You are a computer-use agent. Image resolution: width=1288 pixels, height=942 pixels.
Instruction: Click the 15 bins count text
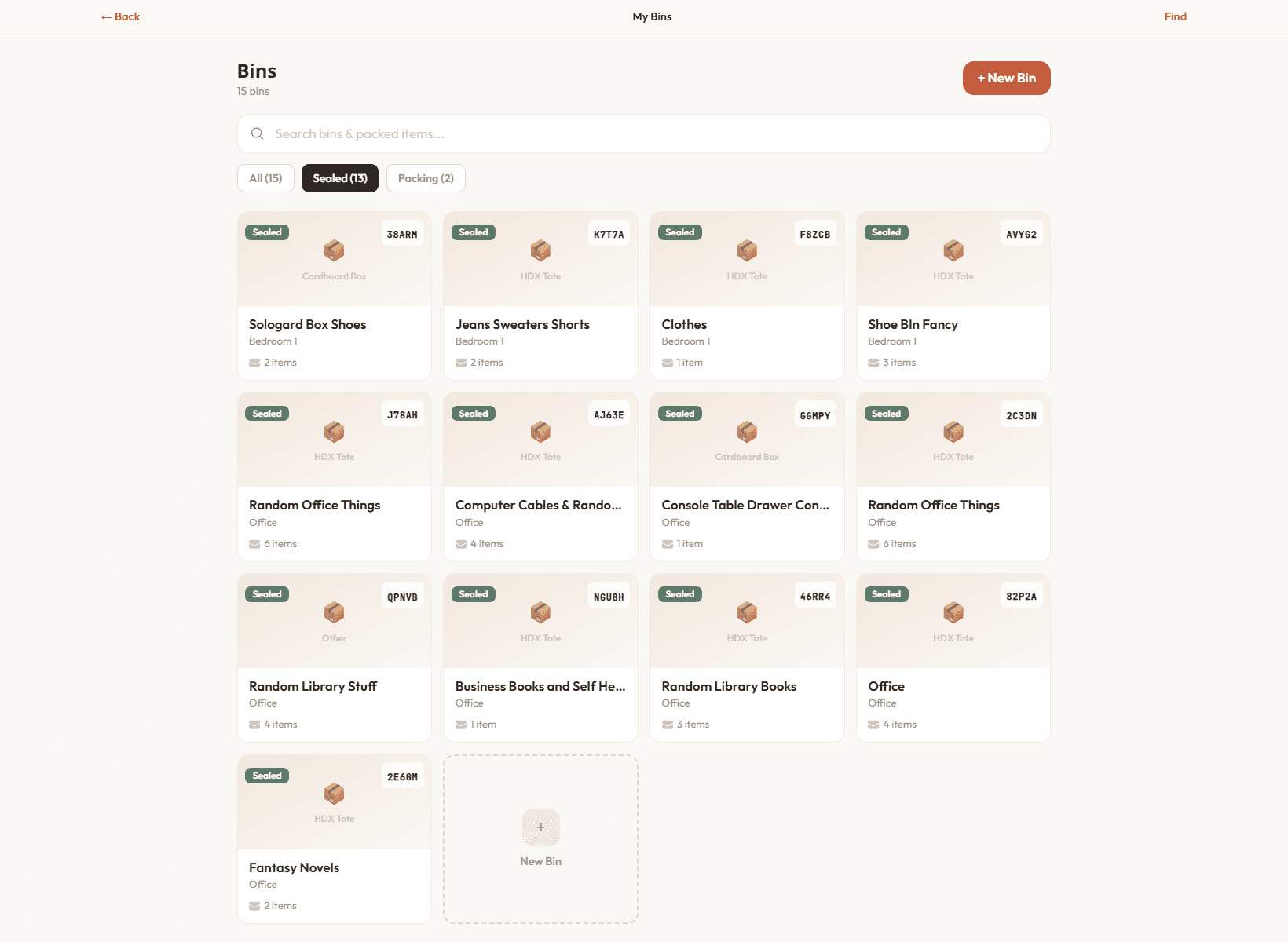tap(253, 91)
